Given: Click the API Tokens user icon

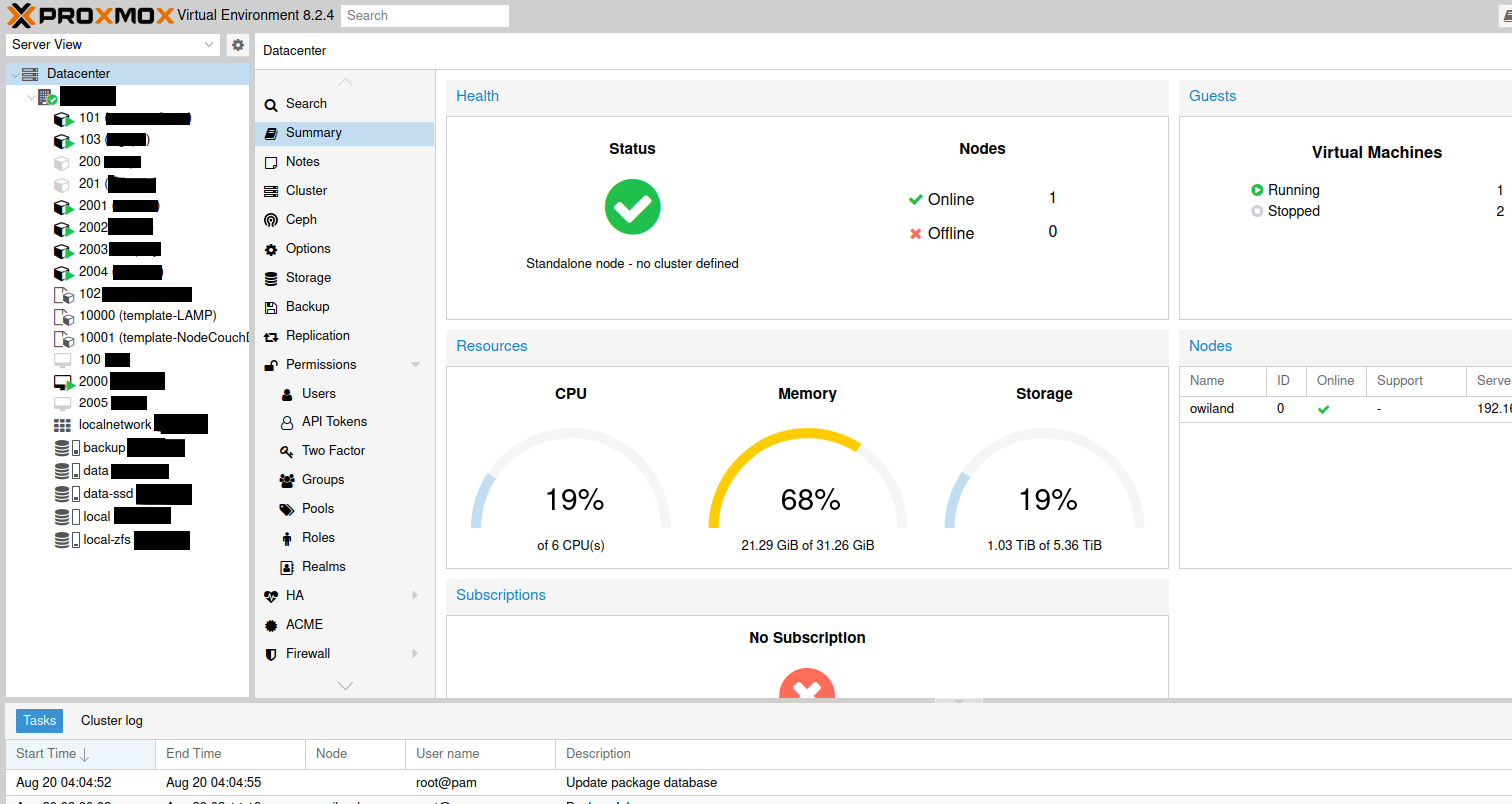Looking at the screenshot, I should 287,422.
